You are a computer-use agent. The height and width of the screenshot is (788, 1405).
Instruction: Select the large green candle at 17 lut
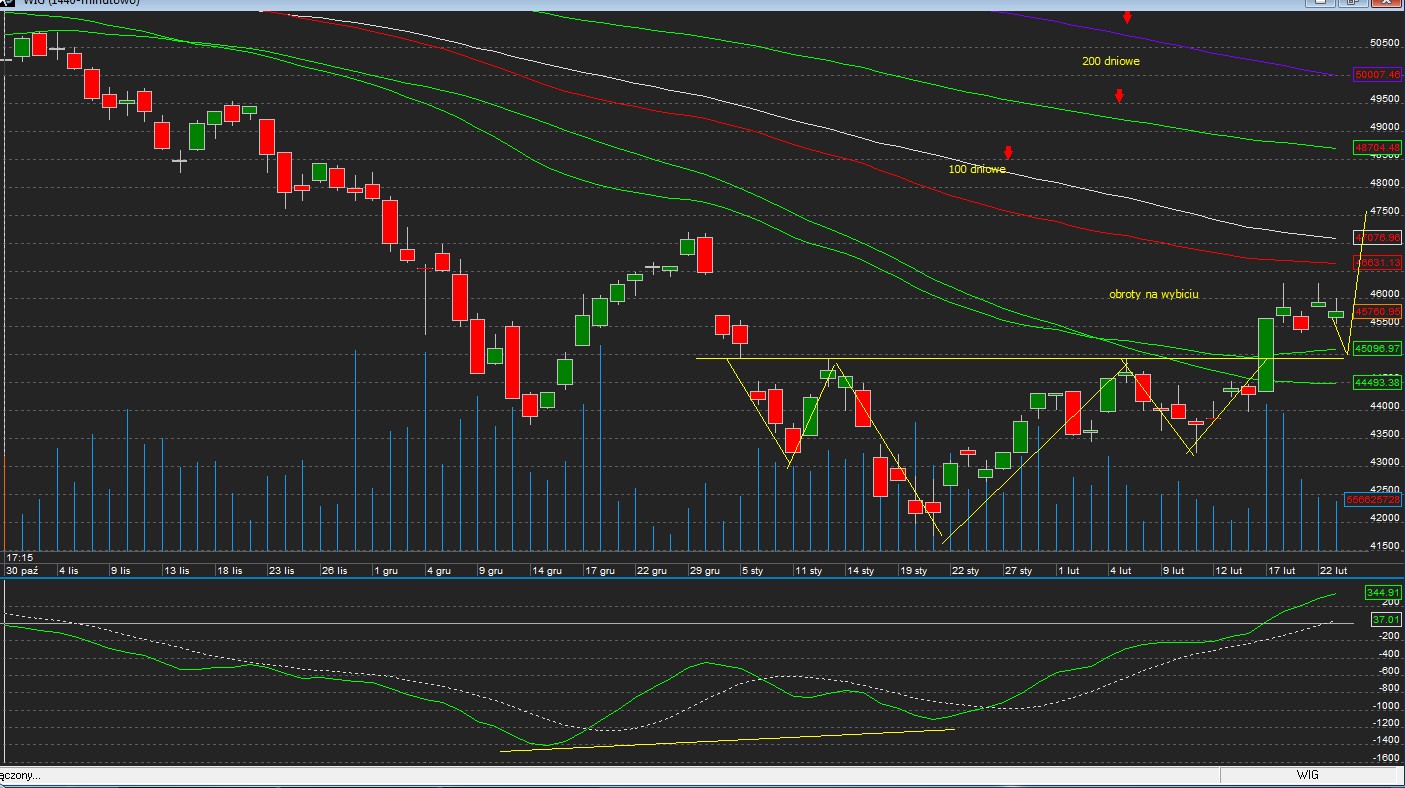click(x=1265, y=354)
